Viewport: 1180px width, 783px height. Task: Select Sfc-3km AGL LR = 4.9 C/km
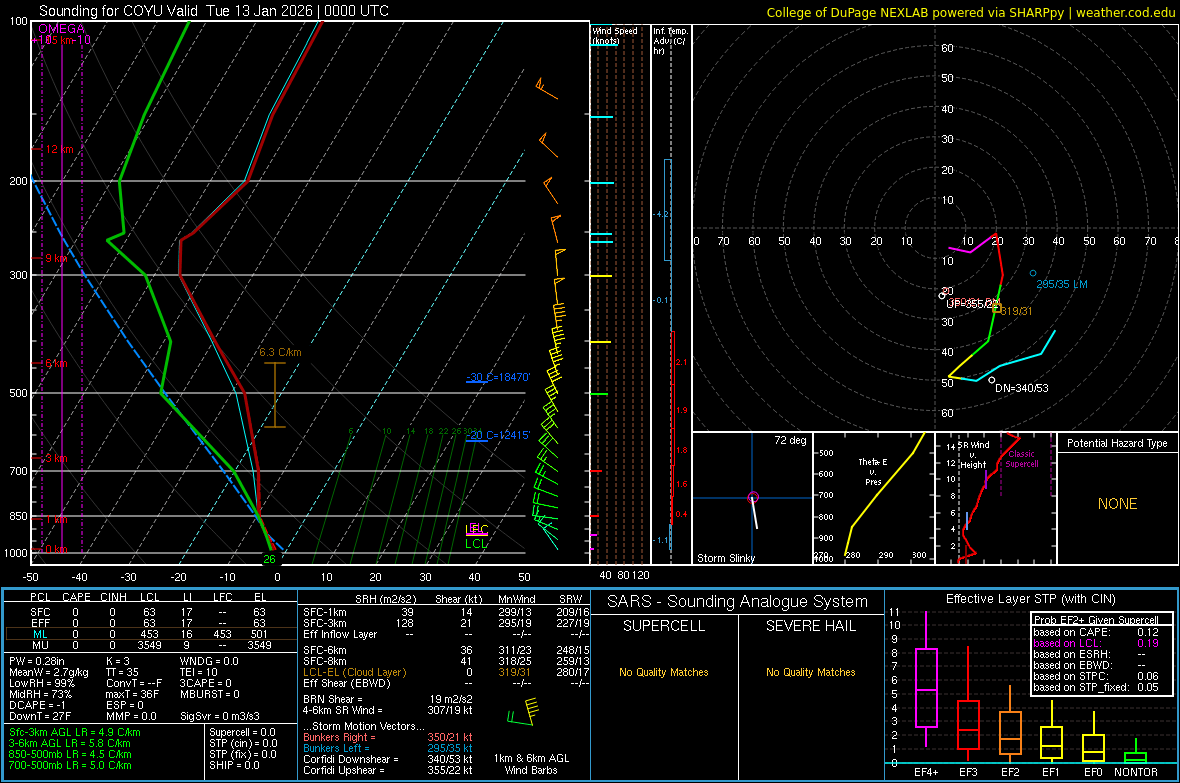coord(75,732)
